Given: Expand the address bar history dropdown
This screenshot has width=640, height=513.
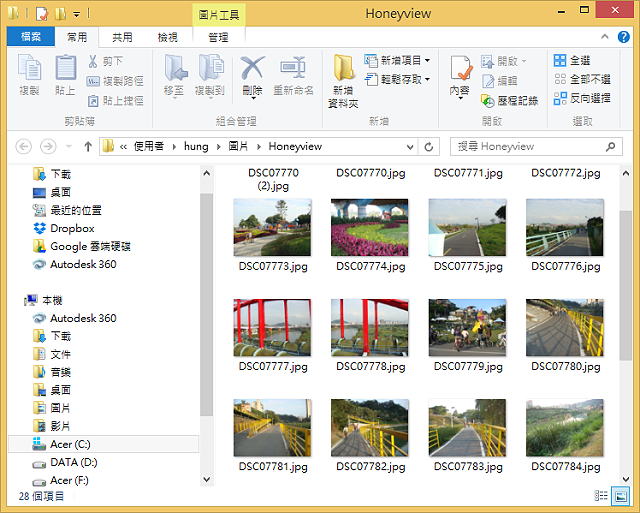Looking at the screenshot, I should click(x=410, y=147).
